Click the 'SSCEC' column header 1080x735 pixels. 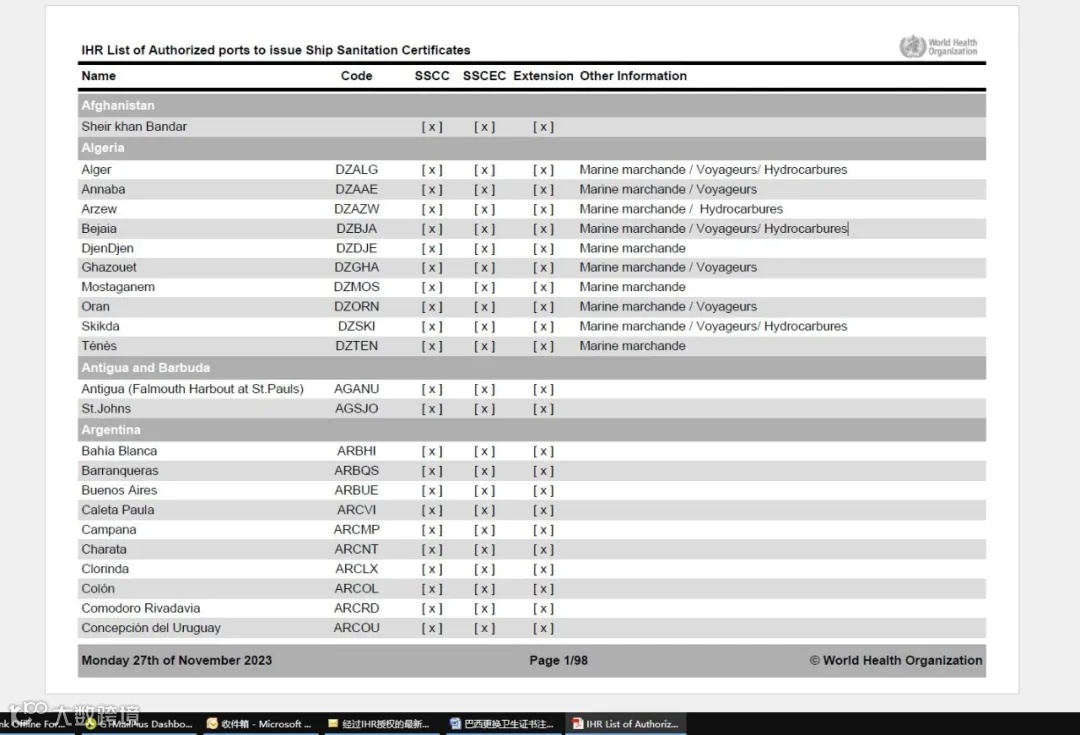(484, 76)
